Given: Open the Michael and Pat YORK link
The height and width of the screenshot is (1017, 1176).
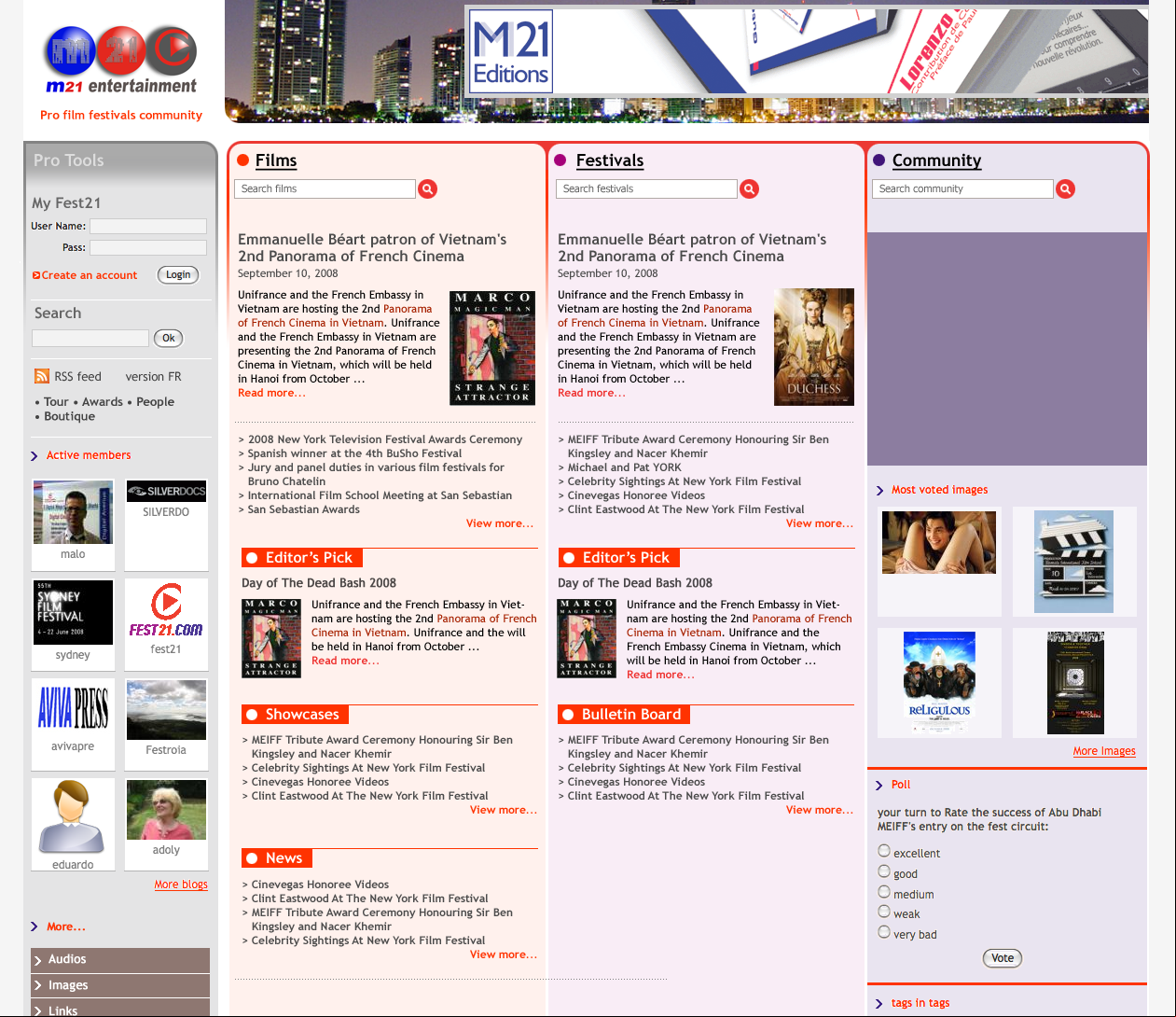Looking at the screenshot, I should tap(625, 467).
